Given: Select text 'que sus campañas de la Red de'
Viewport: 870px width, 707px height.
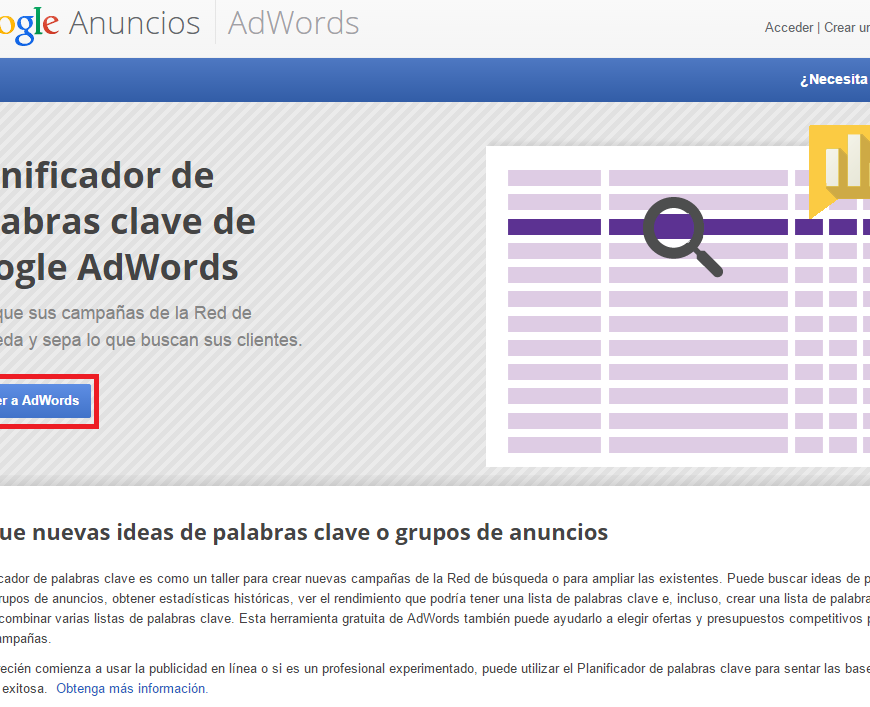Looking at the screenshot, I should tap(126, 313).
